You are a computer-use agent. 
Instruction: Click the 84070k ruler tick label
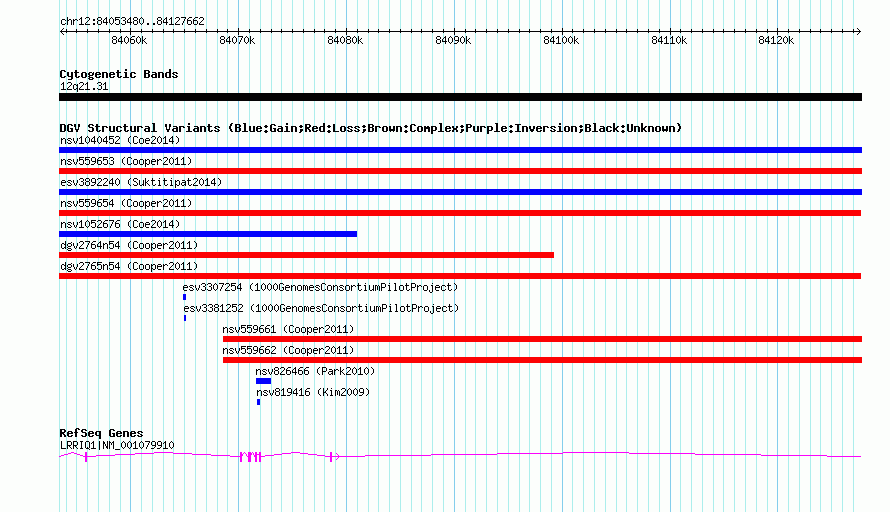coord(237,40)
